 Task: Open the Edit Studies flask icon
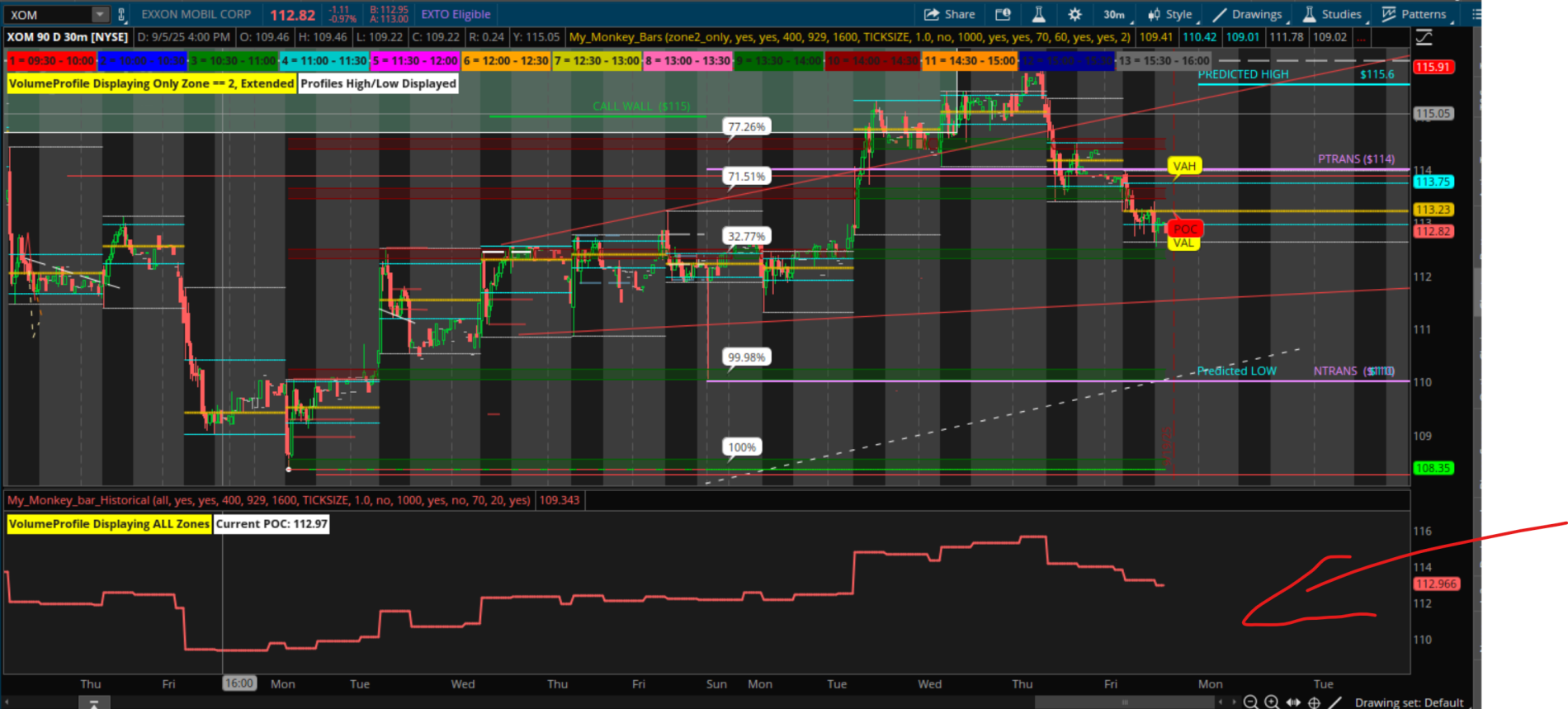(1038, 14)
